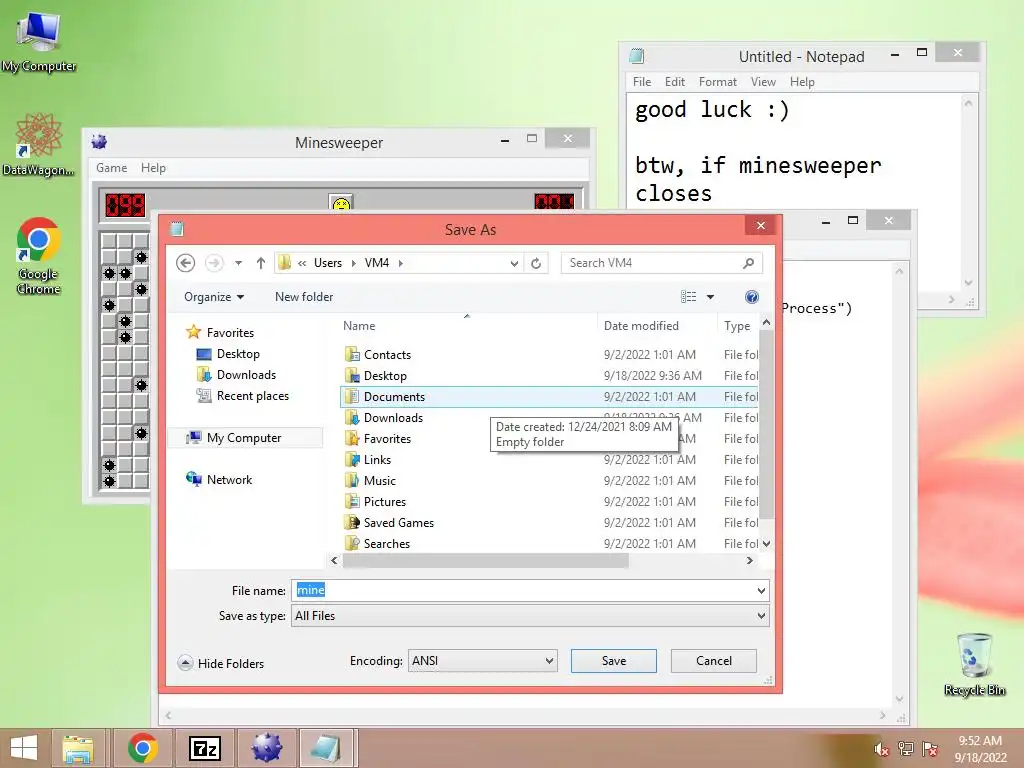1024x768 pixels.
Task: Collapse folders with Hide Folders
Action: point(221,663)
